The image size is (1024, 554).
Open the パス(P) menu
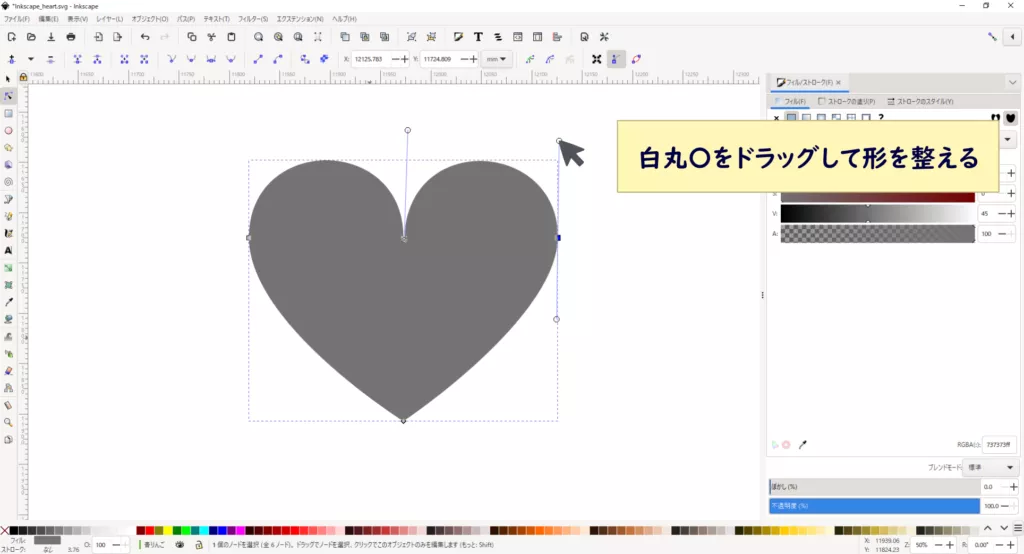pos(186,20)
